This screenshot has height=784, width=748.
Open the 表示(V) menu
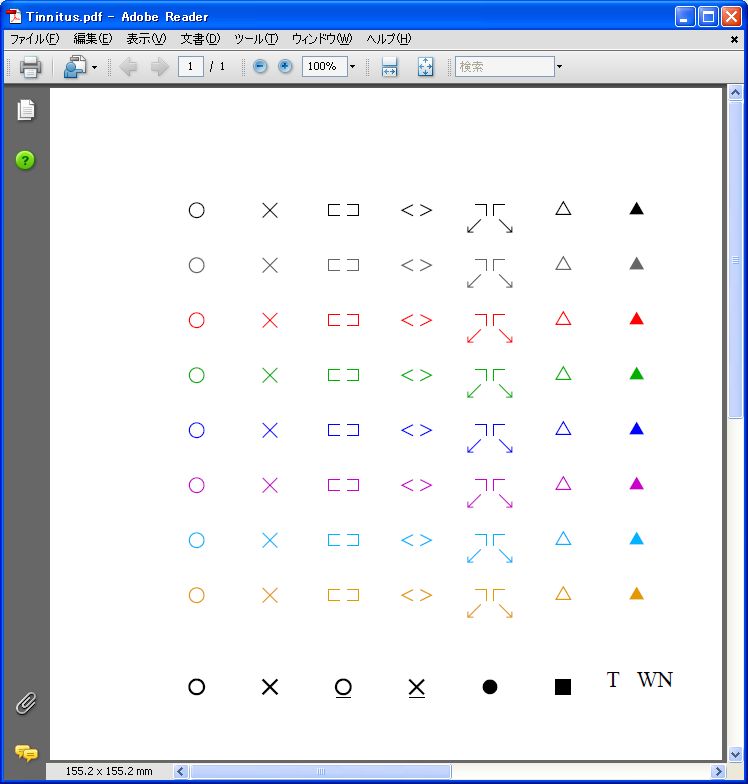[x=146, y=39]
